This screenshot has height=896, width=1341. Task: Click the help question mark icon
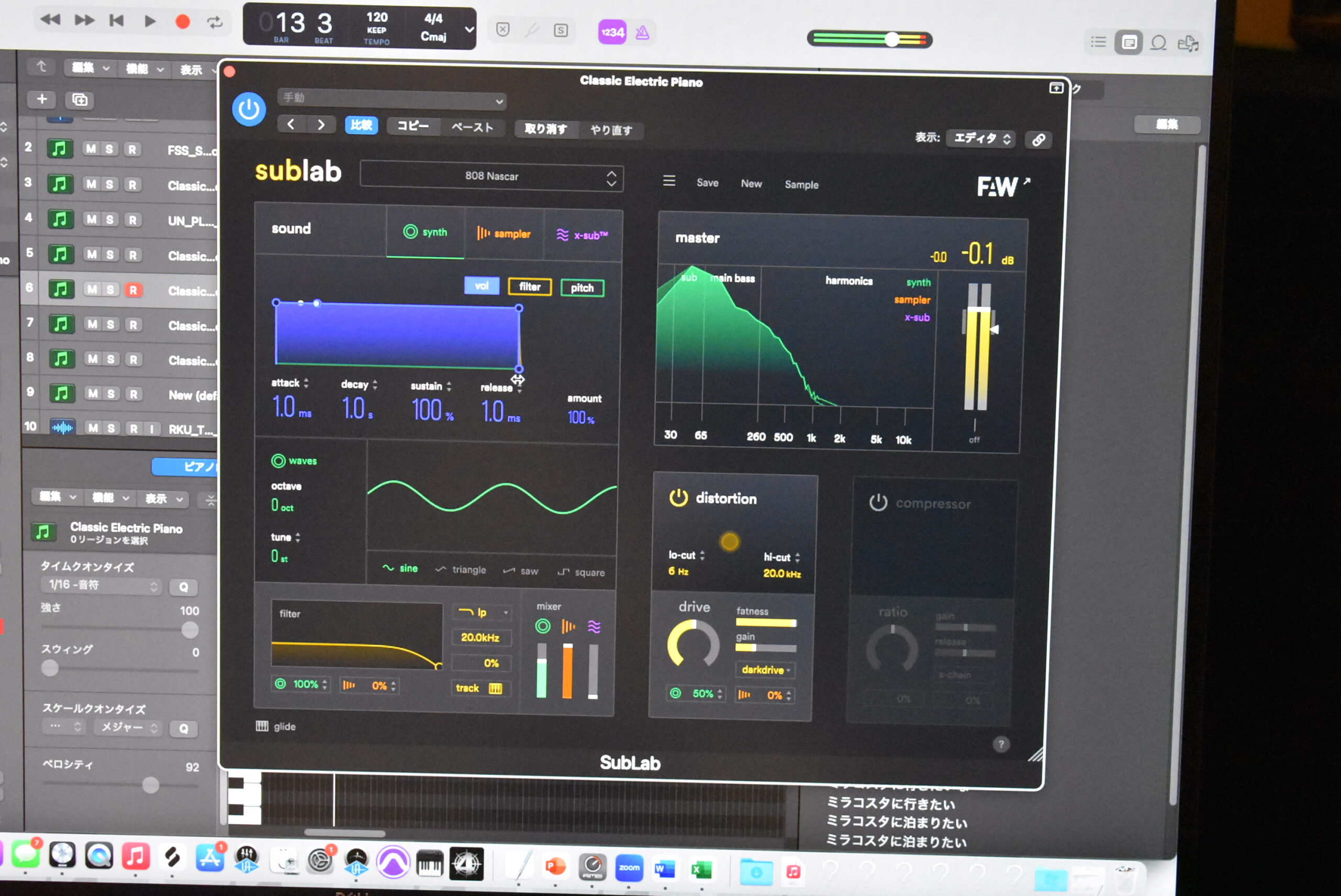click(x=1001, y=744)
